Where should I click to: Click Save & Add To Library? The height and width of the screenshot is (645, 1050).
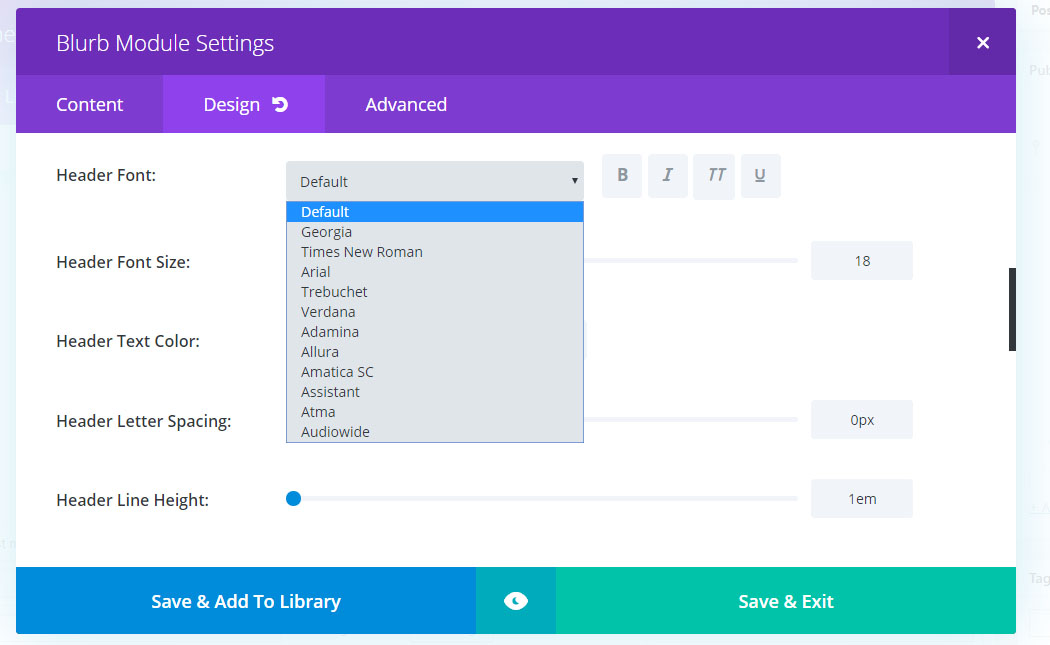click(x=246, y=601)
